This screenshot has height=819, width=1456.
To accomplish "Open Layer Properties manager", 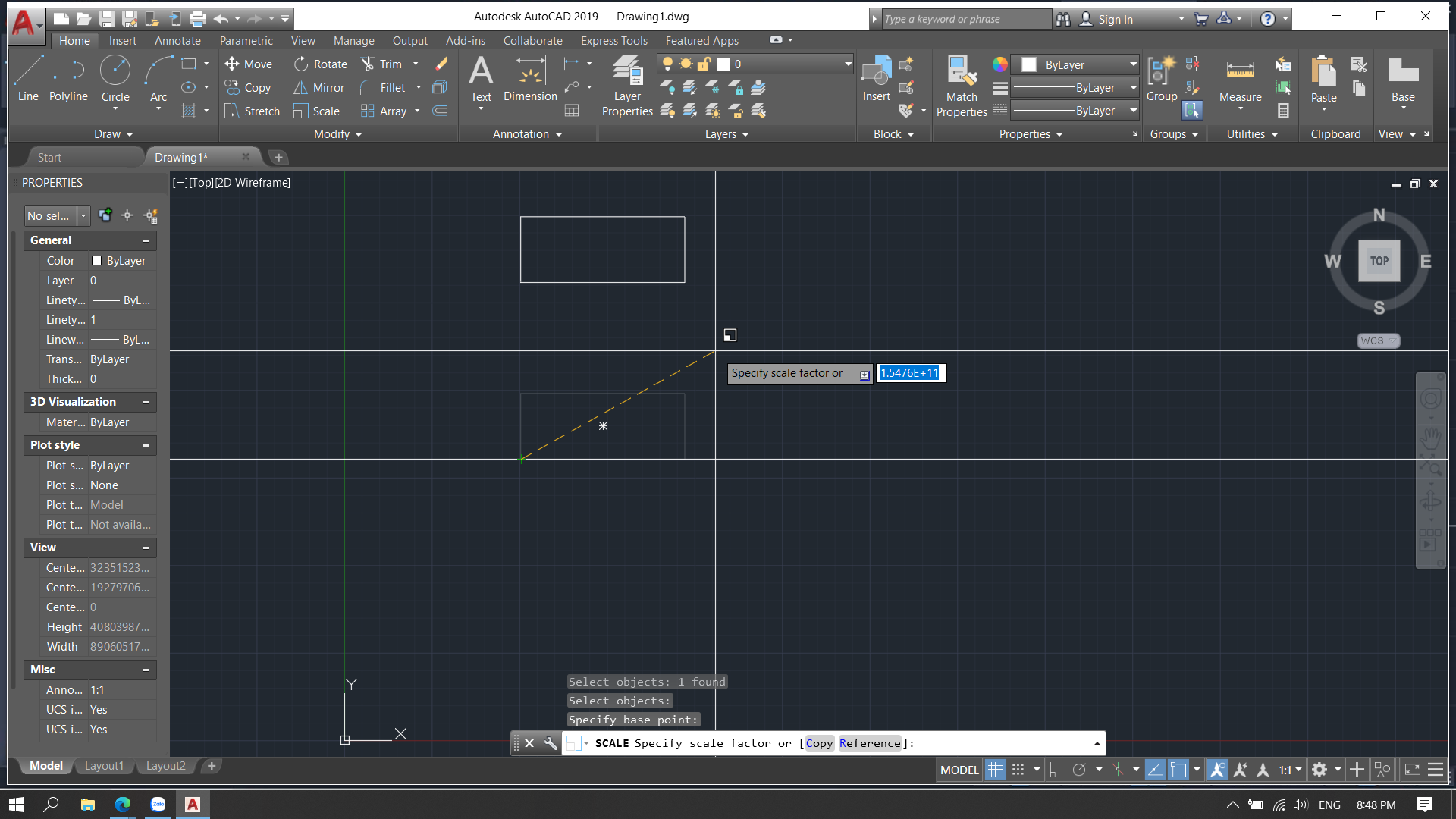I will pos(627,86).
